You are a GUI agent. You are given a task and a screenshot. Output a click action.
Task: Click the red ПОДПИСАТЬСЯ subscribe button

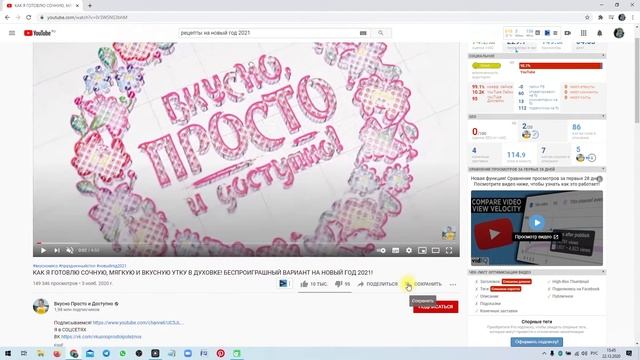tap(436, 307)
